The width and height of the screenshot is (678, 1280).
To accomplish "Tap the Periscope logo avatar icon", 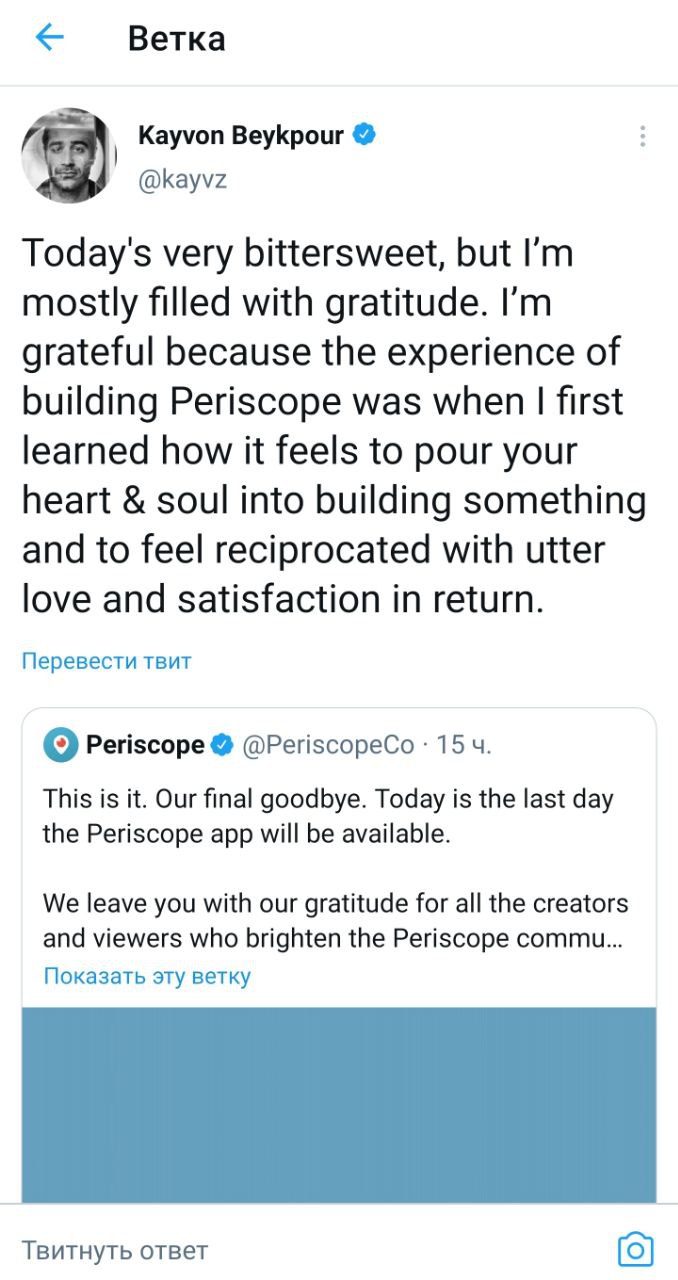I will click(x=60, y=745).
